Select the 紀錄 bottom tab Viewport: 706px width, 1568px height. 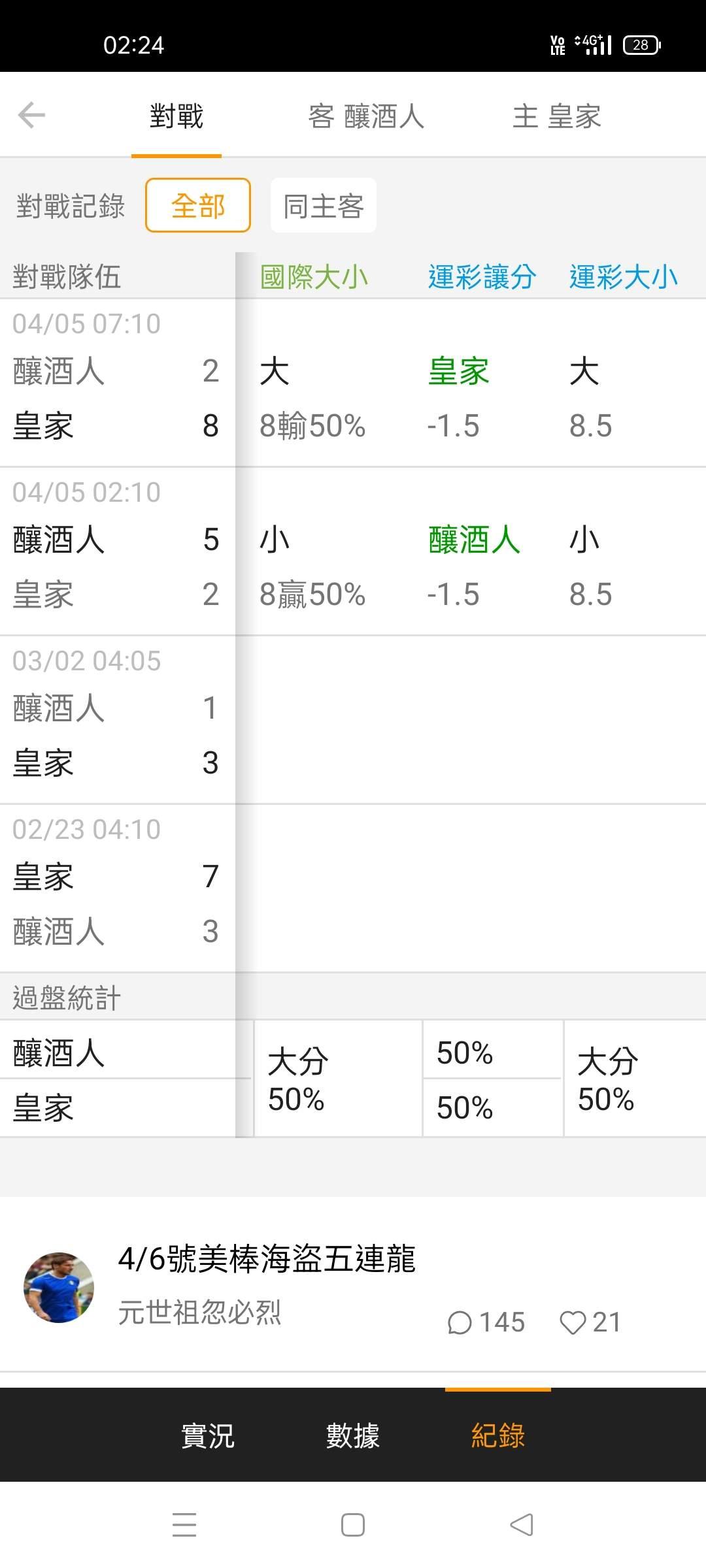(498, 1435)
